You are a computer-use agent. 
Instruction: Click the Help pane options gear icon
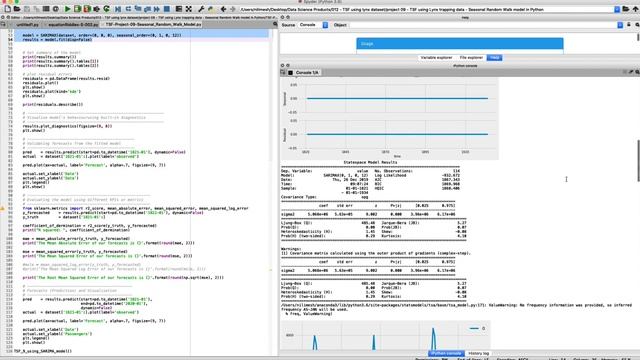coord(637,25)
